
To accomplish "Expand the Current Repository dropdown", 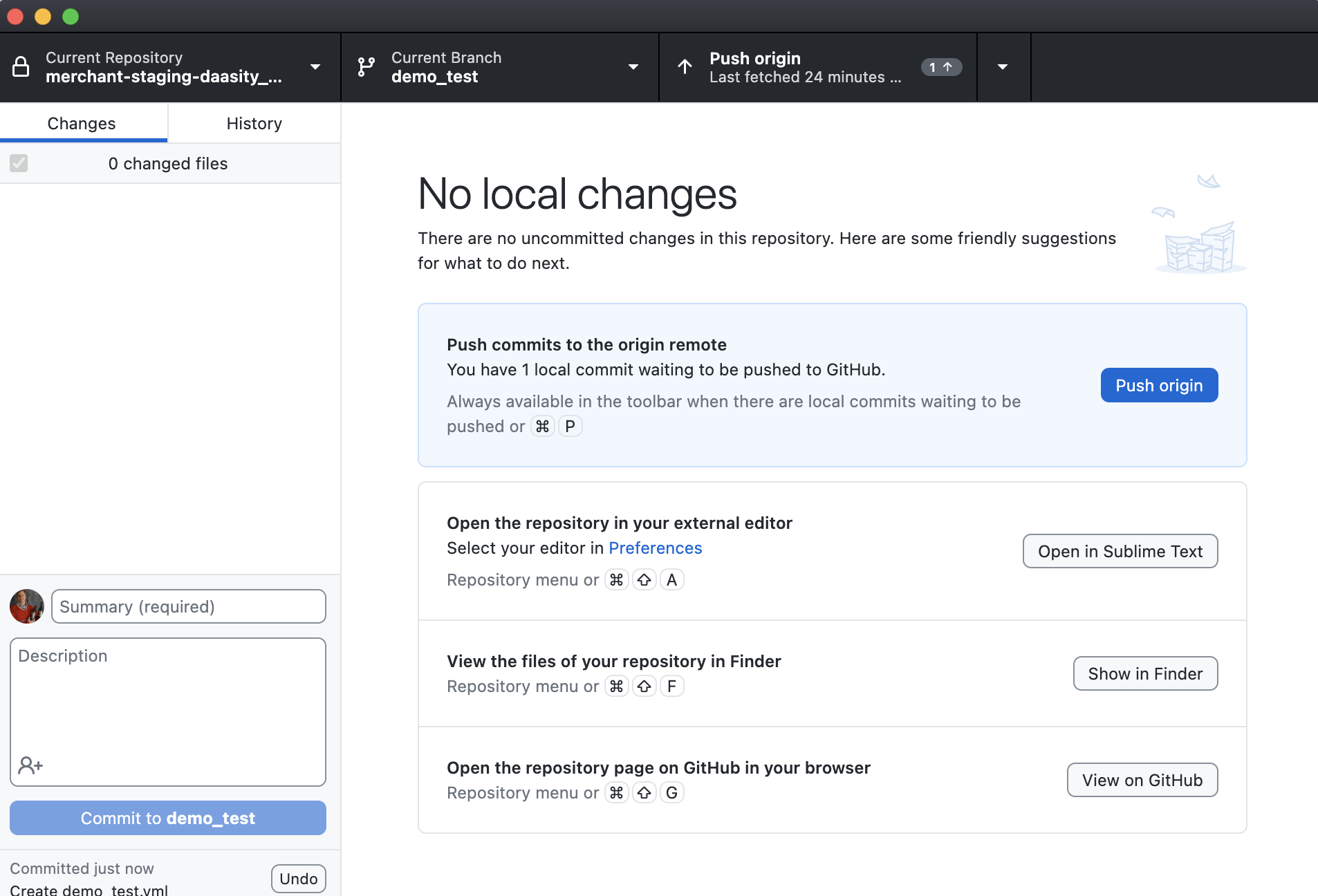I will point(315,67).
